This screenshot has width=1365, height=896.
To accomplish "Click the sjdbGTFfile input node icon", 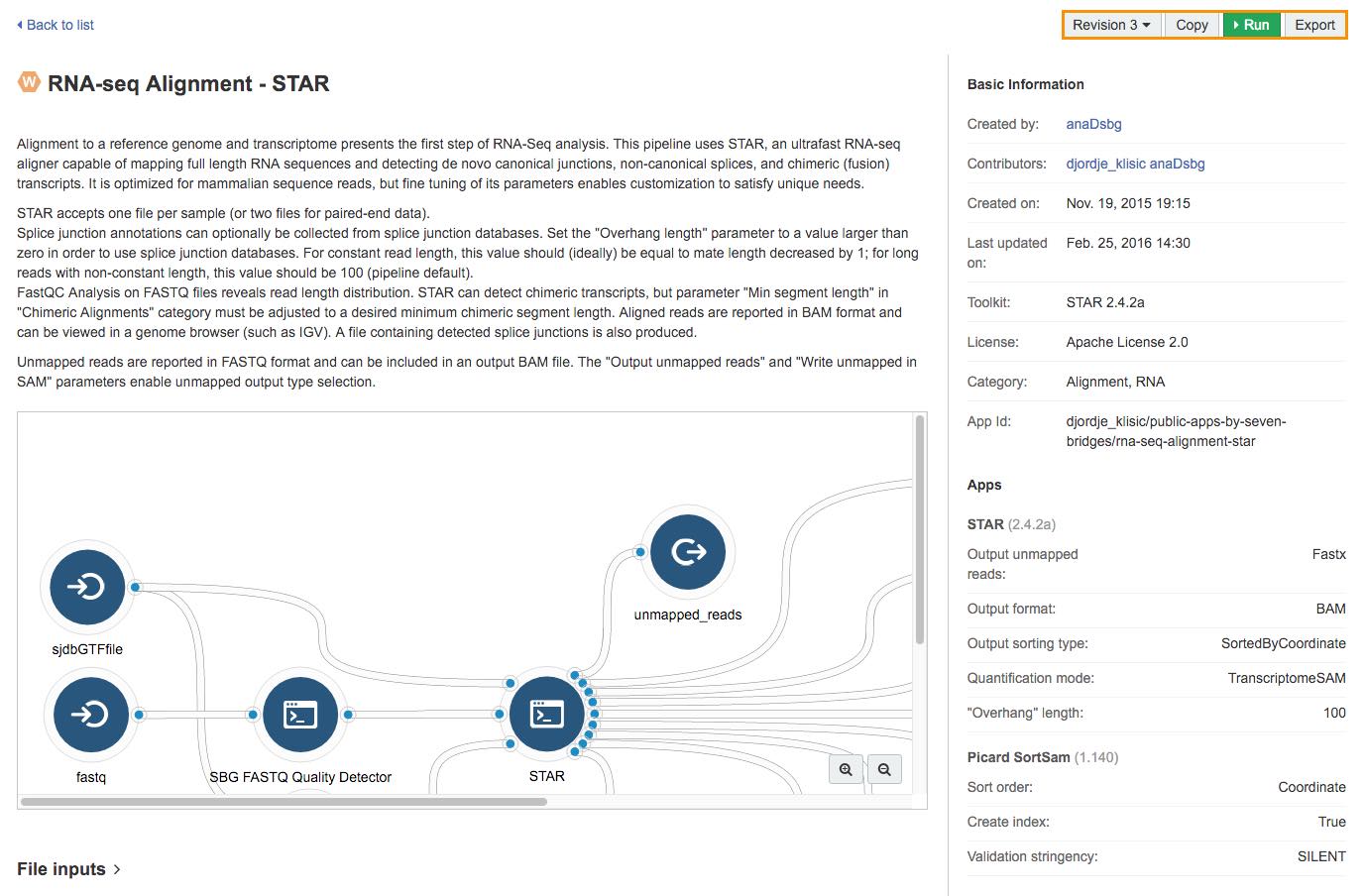I will [x=88, y=587].
